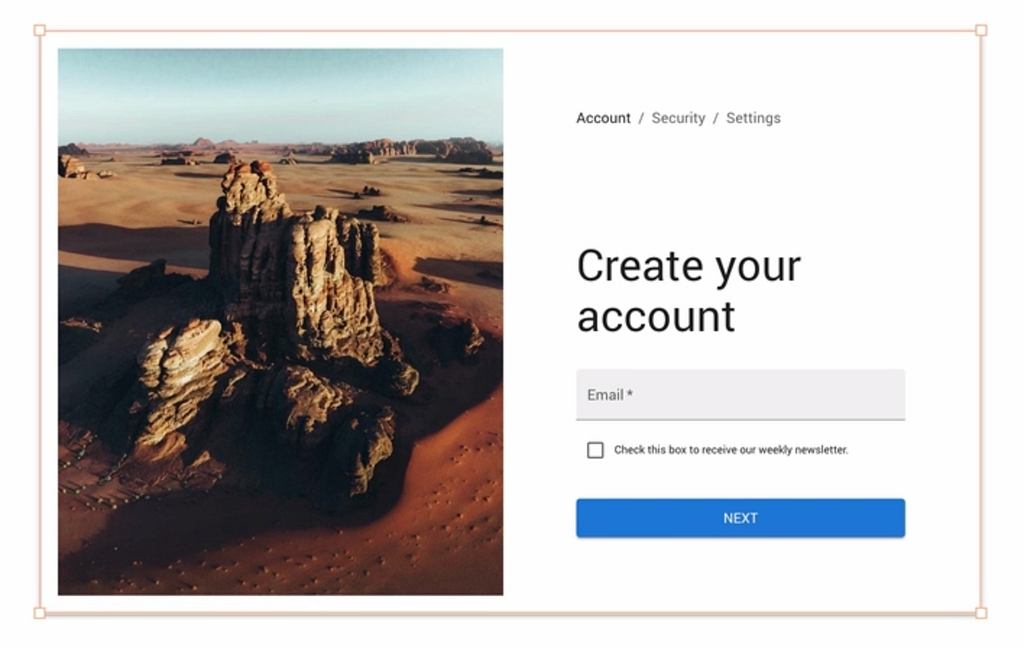Image resolution: width=1024 pixels, height=648 pixels.
Task: Tick the weekly newsletter checkbox
Action: 595,450
